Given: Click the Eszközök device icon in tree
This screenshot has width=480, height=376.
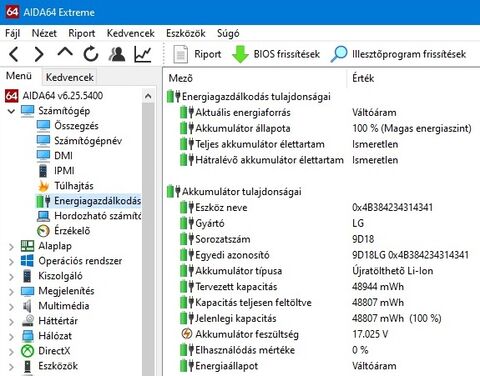Looking at the screenshot, I should [27, 366].
